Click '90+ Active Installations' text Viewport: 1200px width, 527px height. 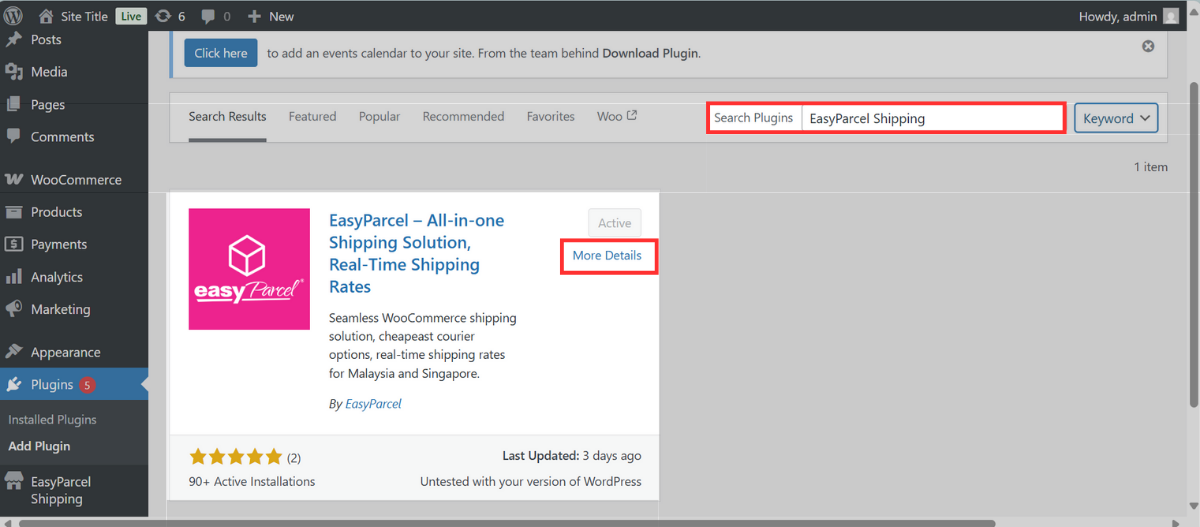[252, 482]
